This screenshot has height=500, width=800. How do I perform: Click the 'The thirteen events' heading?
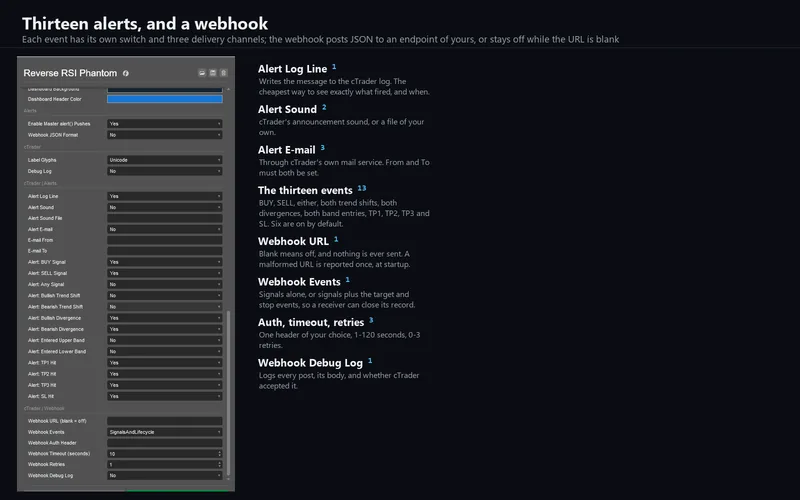[305, 190]
